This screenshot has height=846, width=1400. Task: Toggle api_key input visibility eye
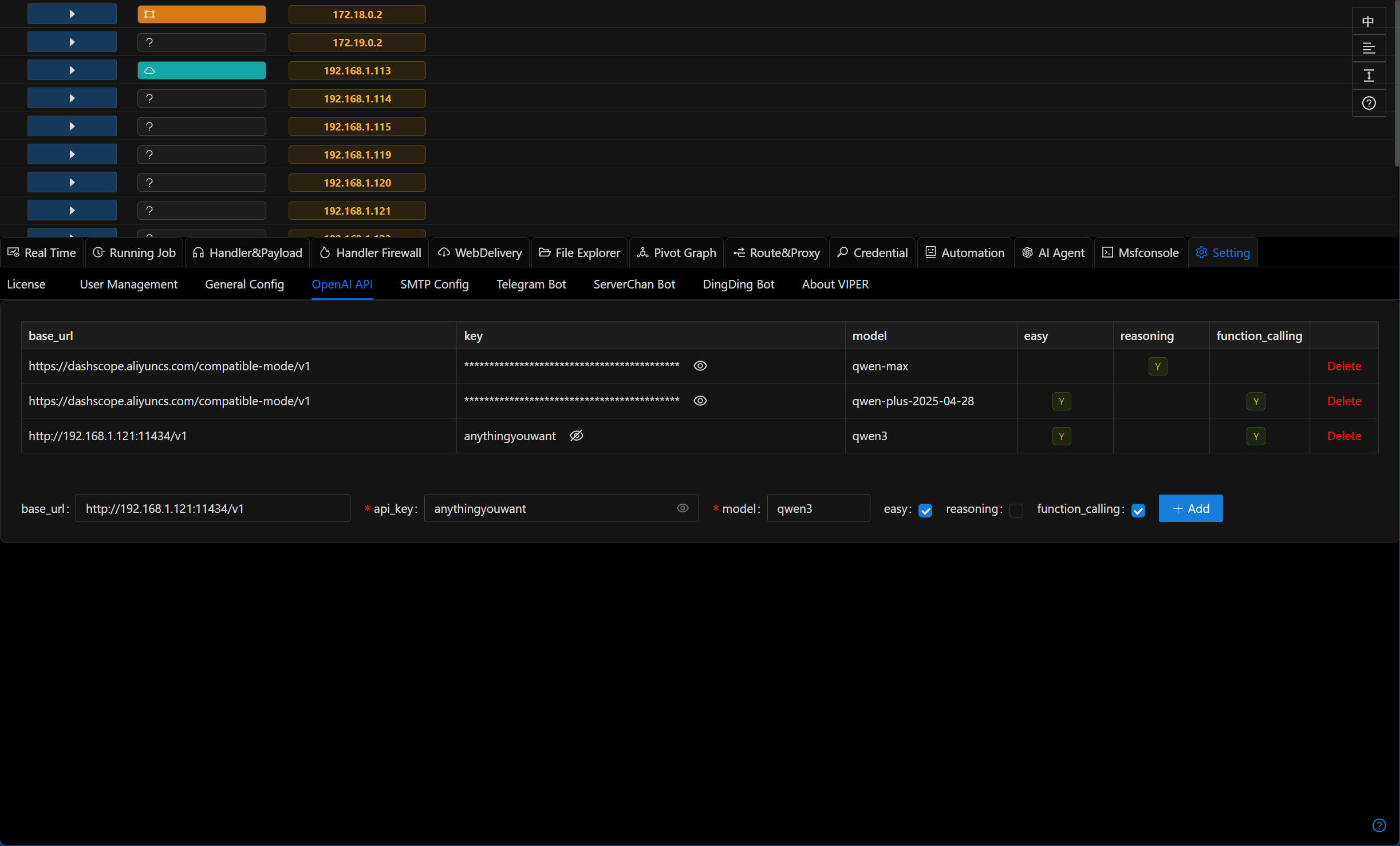tap(683, 508)
